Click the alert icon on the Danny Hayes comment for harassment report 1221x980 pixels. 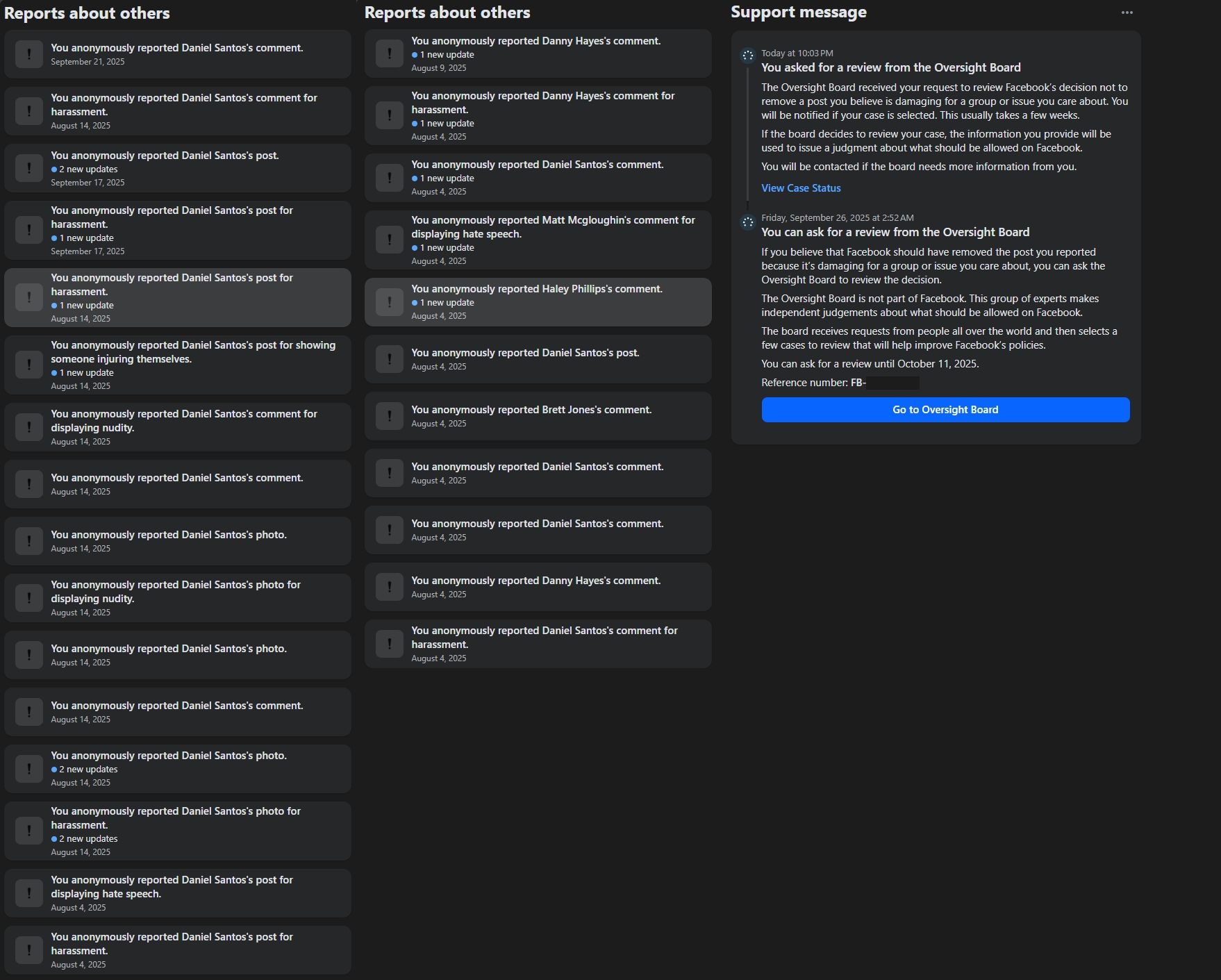pyautogui.click(x=390, y=115)
